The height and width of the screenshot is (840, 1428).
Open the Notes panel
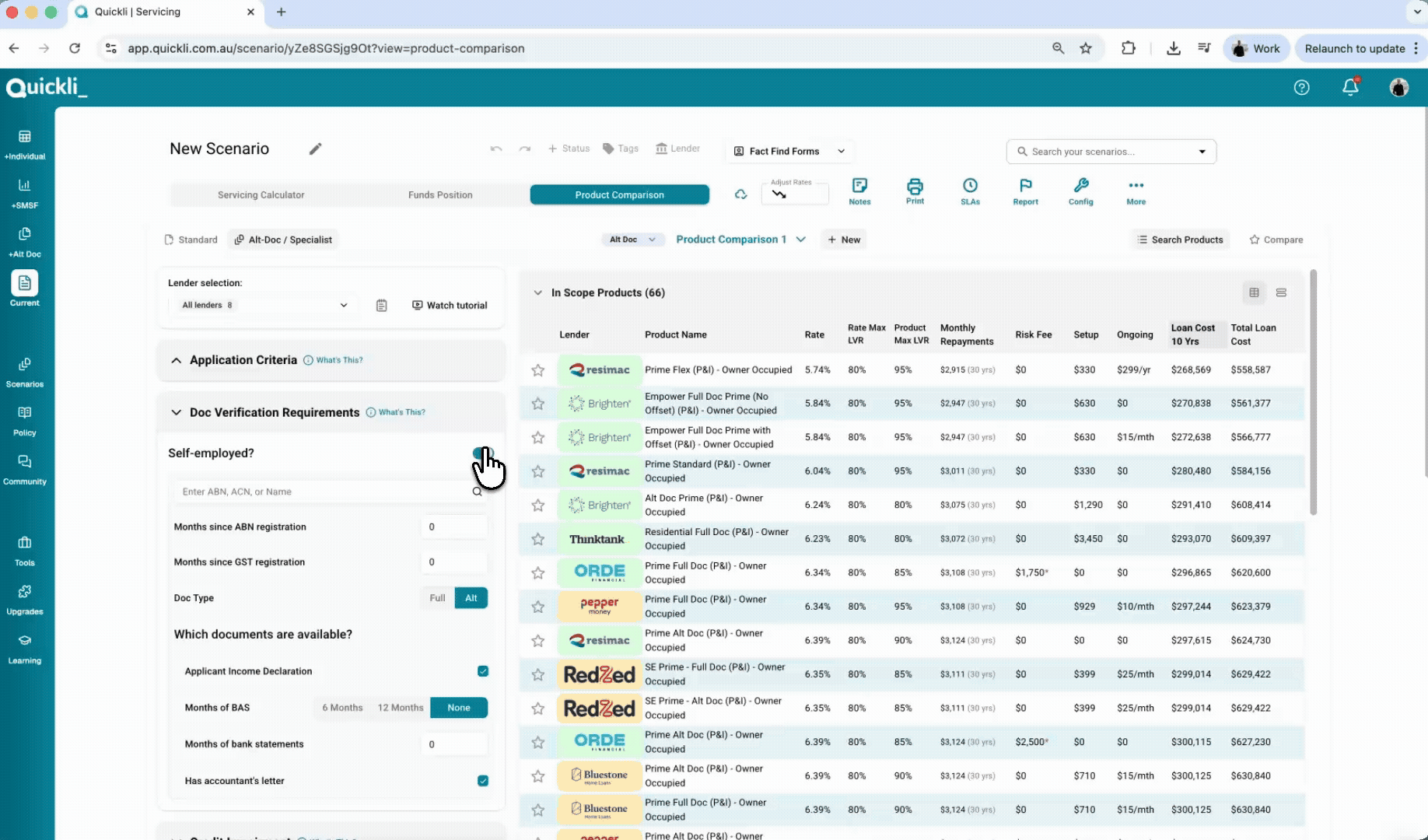859,191
